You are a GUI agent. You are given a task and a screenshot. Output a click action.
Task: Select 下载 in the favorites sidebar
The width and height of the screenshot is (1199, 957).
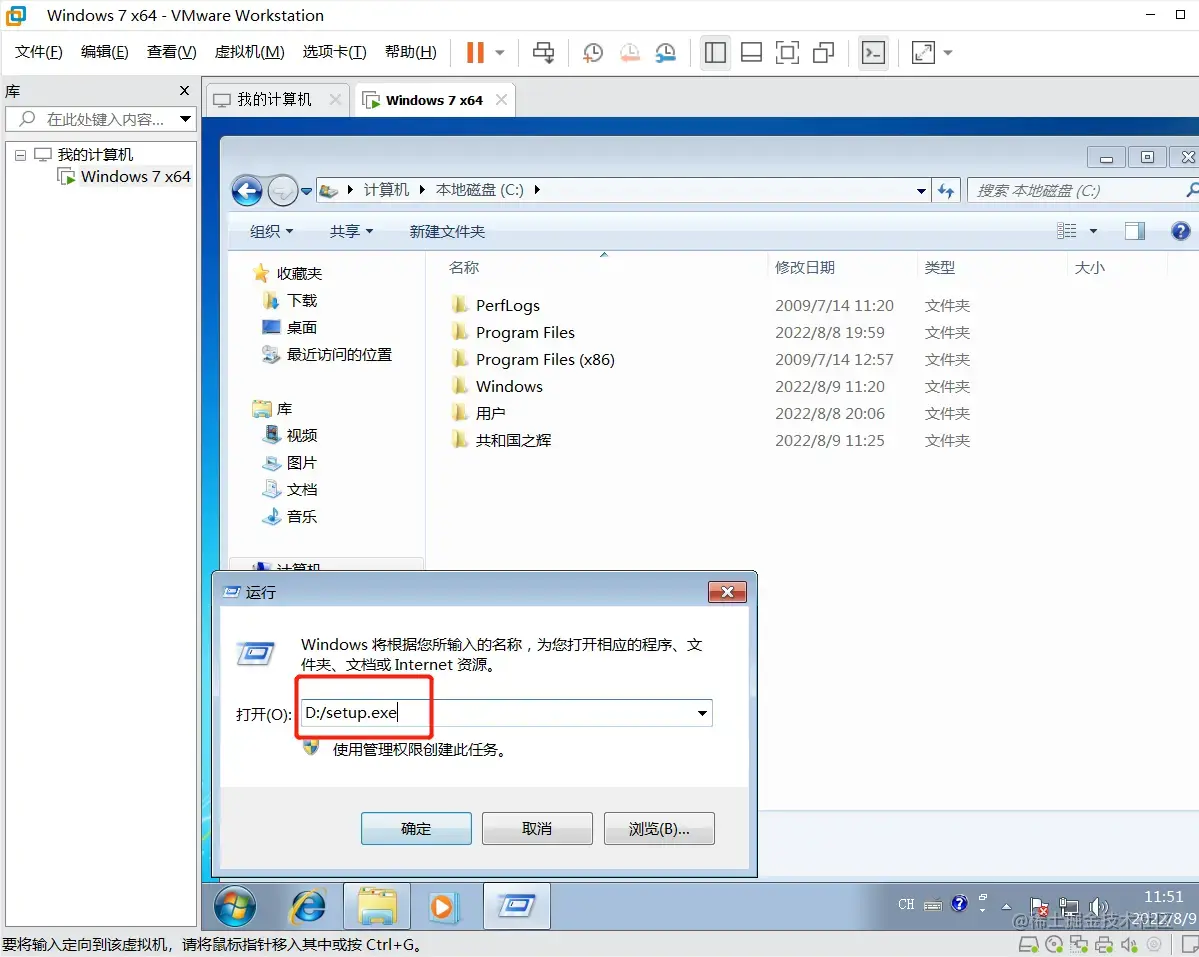[290, 300]
